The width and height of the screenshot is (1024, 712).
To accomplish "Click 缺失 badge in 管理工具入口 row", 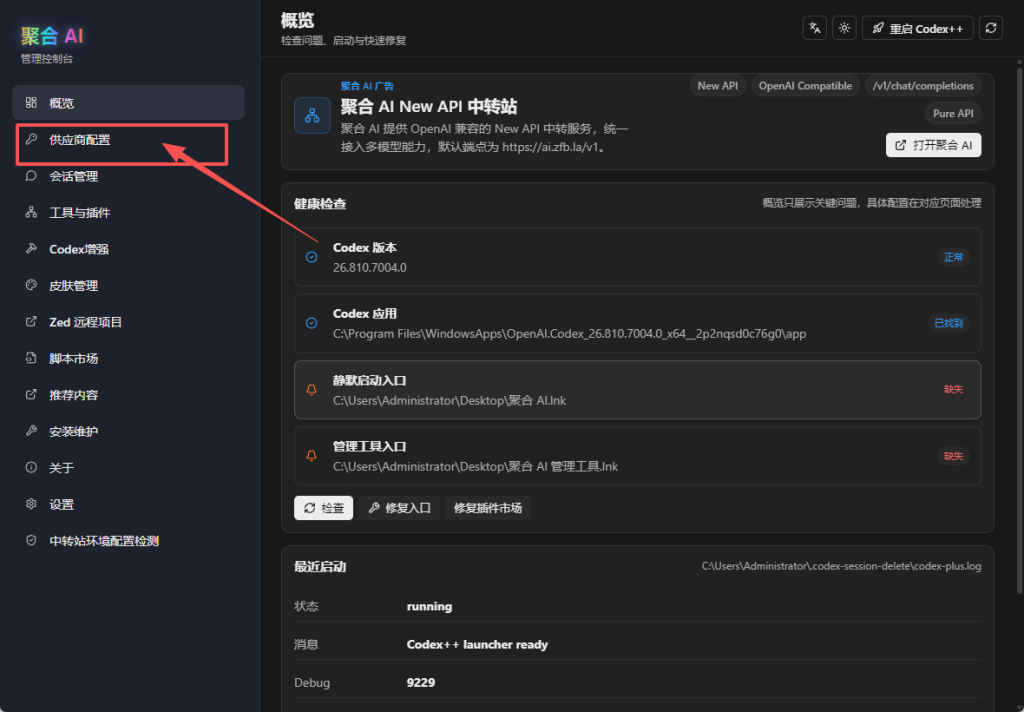I will click(x=953, y=455).
